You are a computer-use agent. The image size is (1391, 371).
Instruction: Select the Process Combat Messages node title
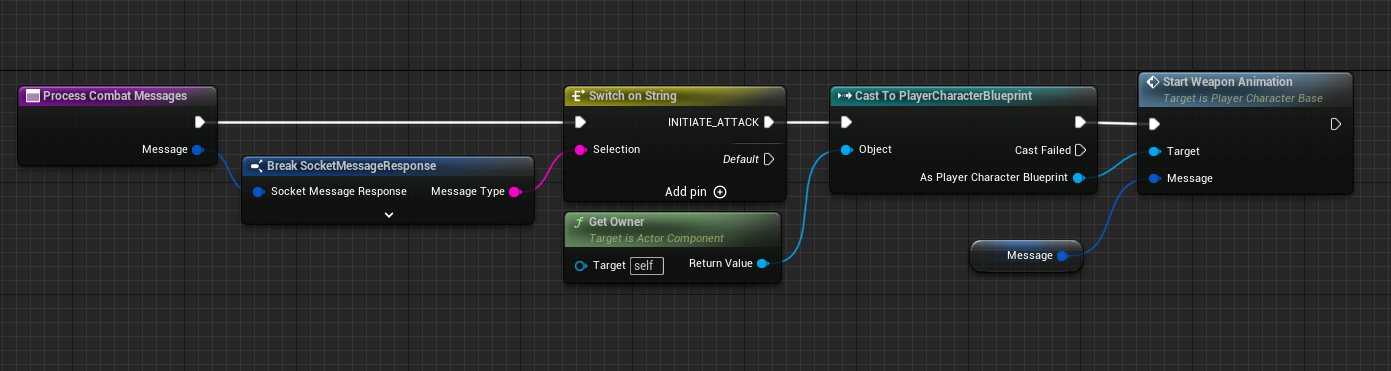pyautogui.click(x=115, y=96)
